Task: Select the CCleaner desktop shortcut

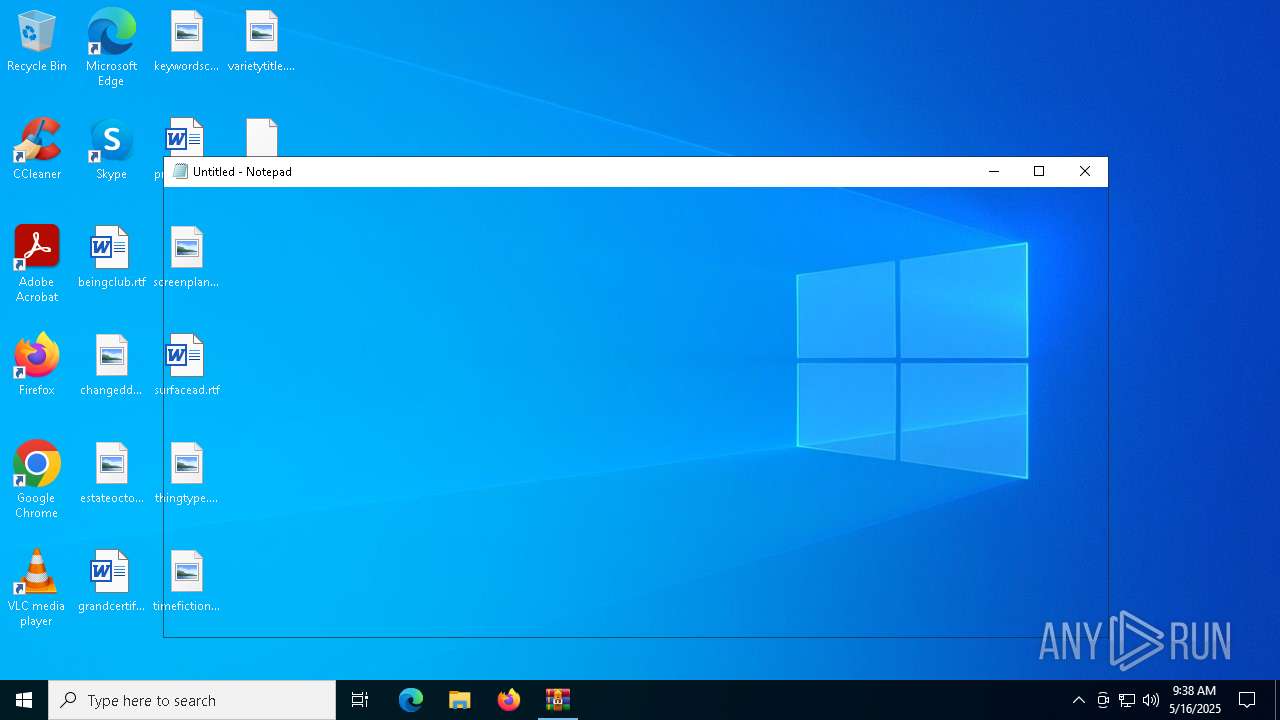Action: pos(37,150)
